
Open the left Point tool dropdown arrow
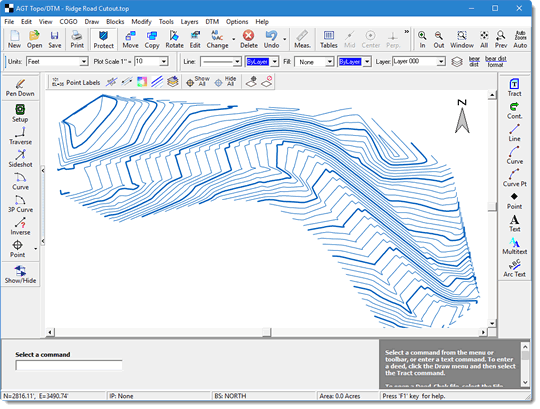[x=35, y=249]
